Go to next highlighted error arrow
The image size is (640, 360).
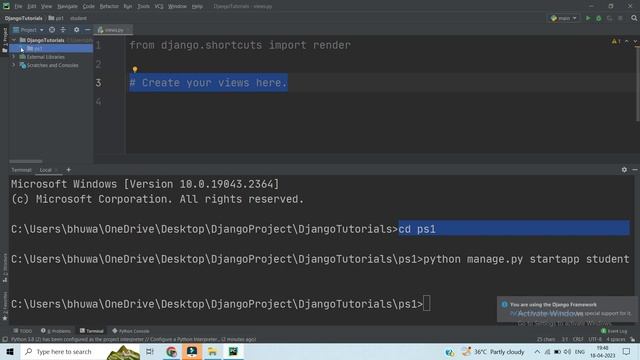click(635, 42)
